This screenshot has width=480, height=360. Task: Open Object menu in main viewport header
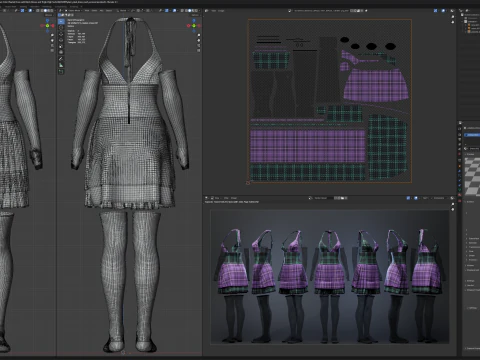[109, 11]
